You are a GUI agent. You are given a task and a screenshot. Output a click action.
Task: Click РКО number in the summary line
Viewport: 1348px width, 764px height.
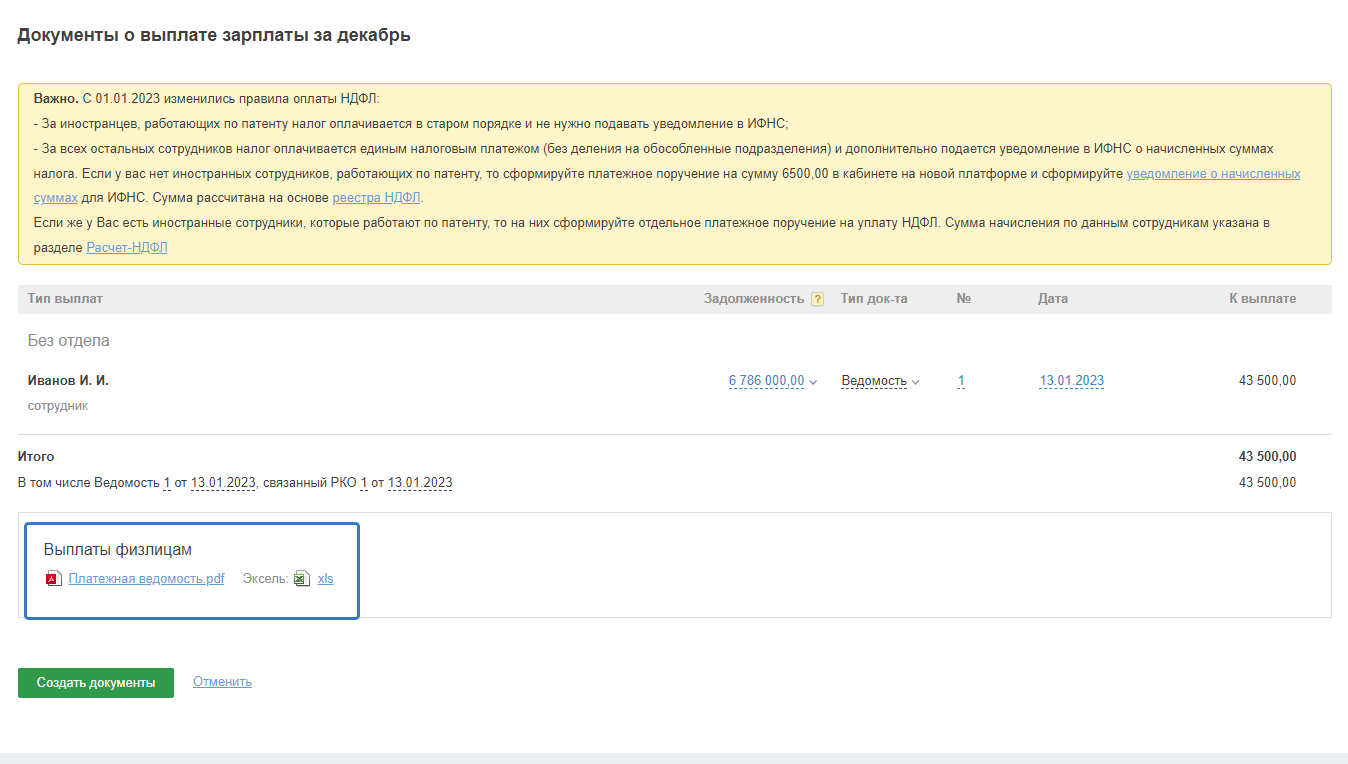coord(364,483)
